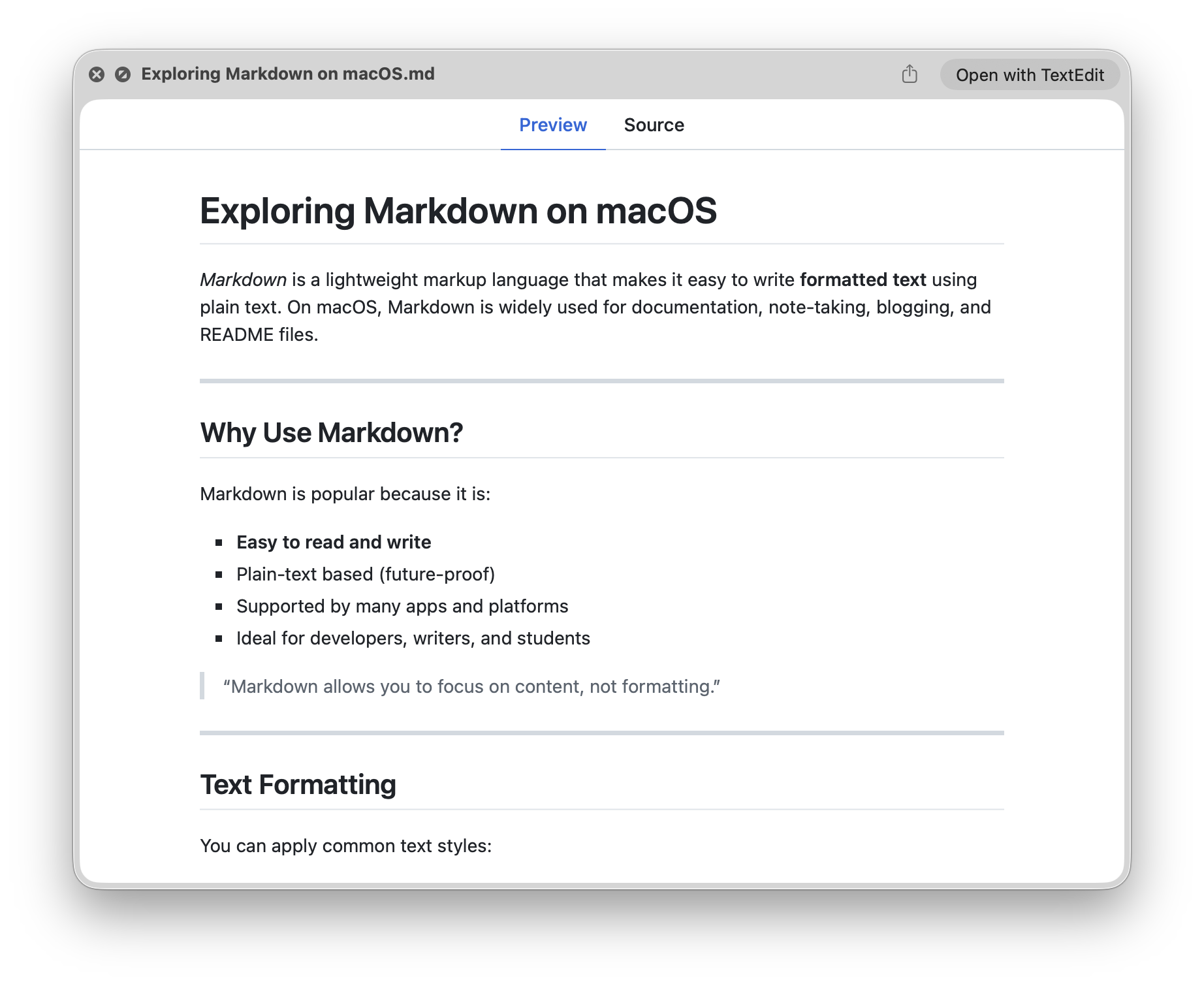
Task: Click the file name in the title bar
Action: click(288, 74)
